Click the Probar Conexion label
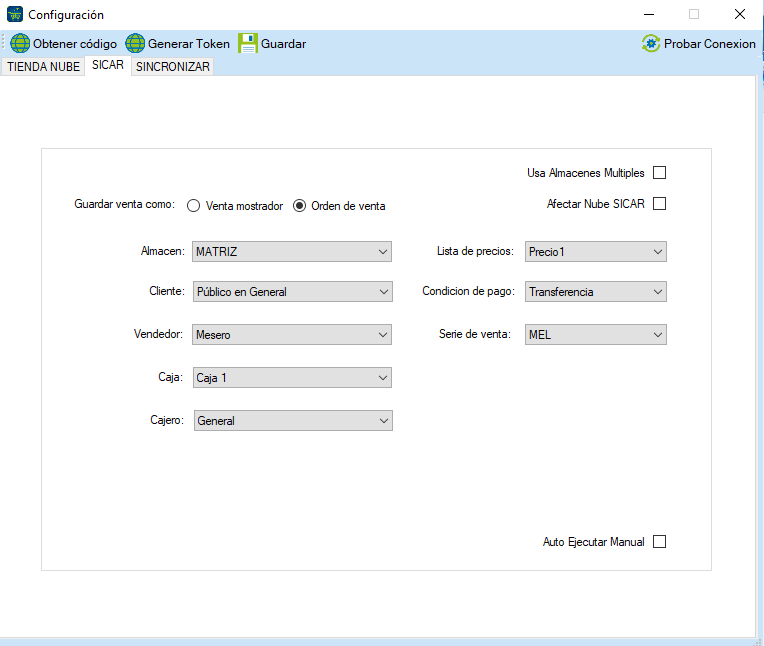The image size is (764, 646). click(x=709, y=44)
